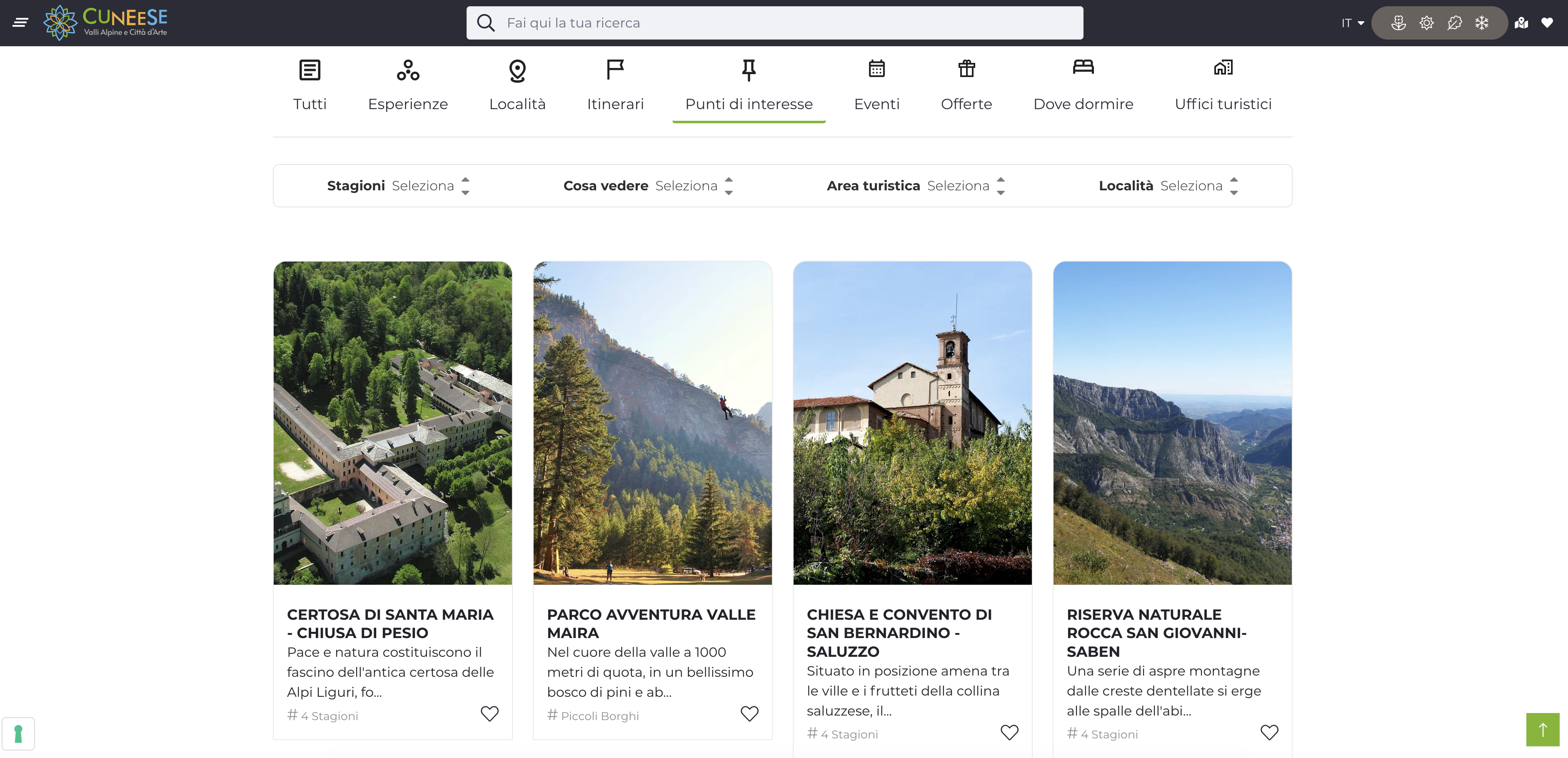Focus the 'Fai qui la tua ricerca' search field
The height and width of the screenshot is (758, 1568).
tap(775, 23)
